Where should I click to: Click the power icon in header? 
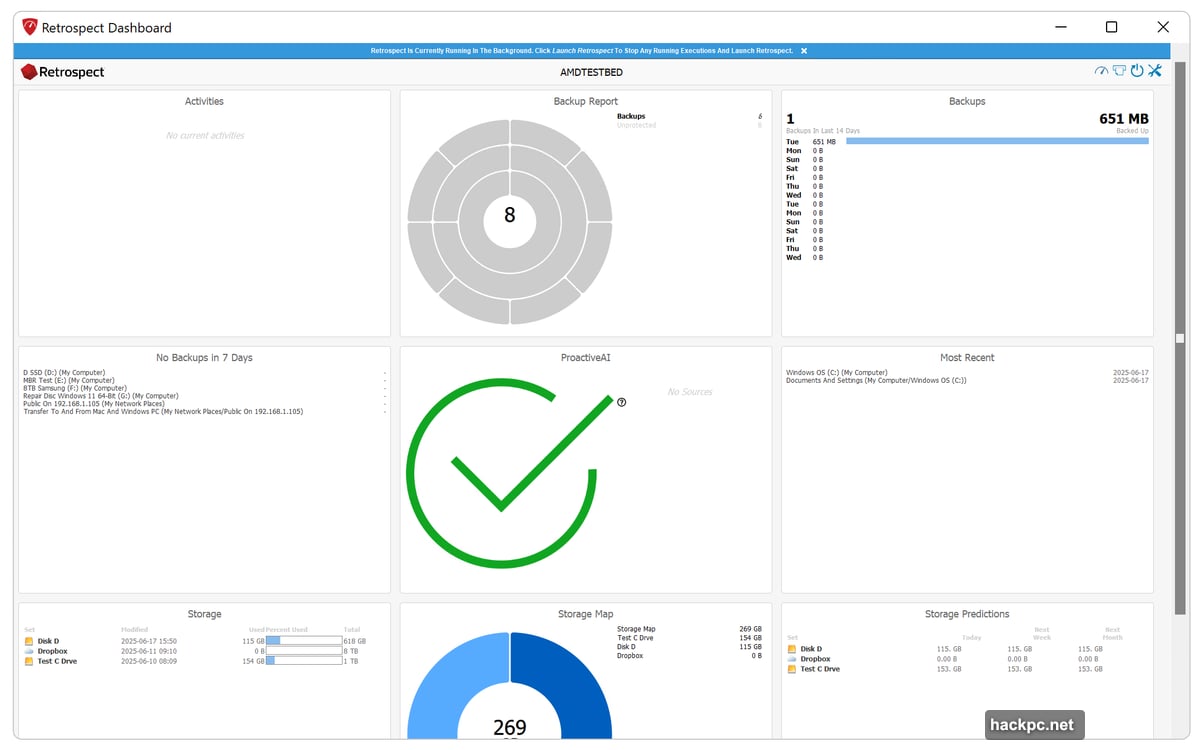click(1137, 71)
